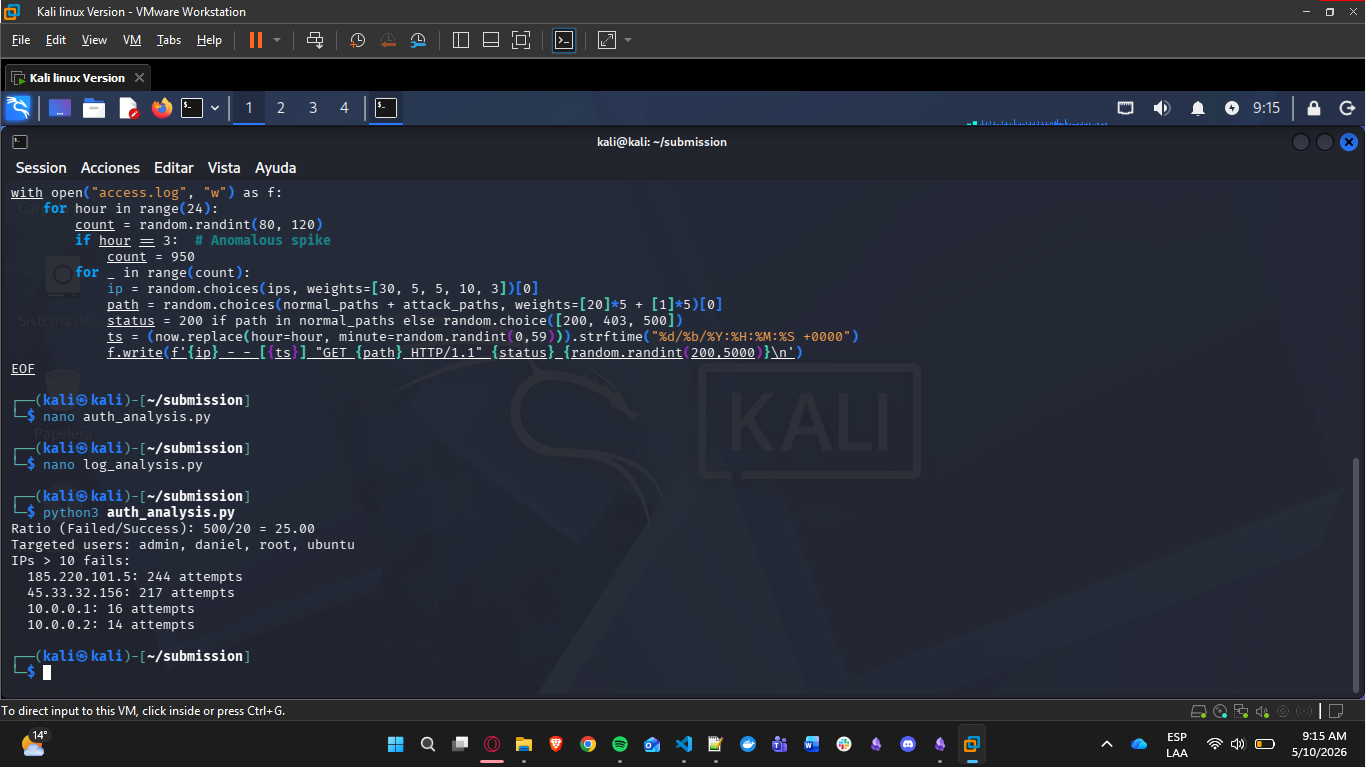Switch to Kali workspace 3
This screenshot has height=768, width=1366.
313,108
